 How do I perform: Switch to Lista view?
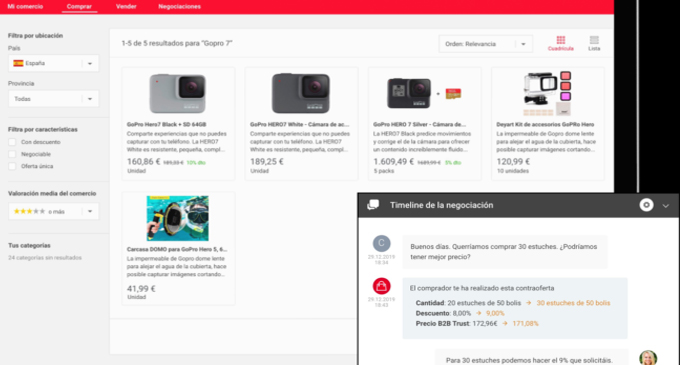pos(594,43)
